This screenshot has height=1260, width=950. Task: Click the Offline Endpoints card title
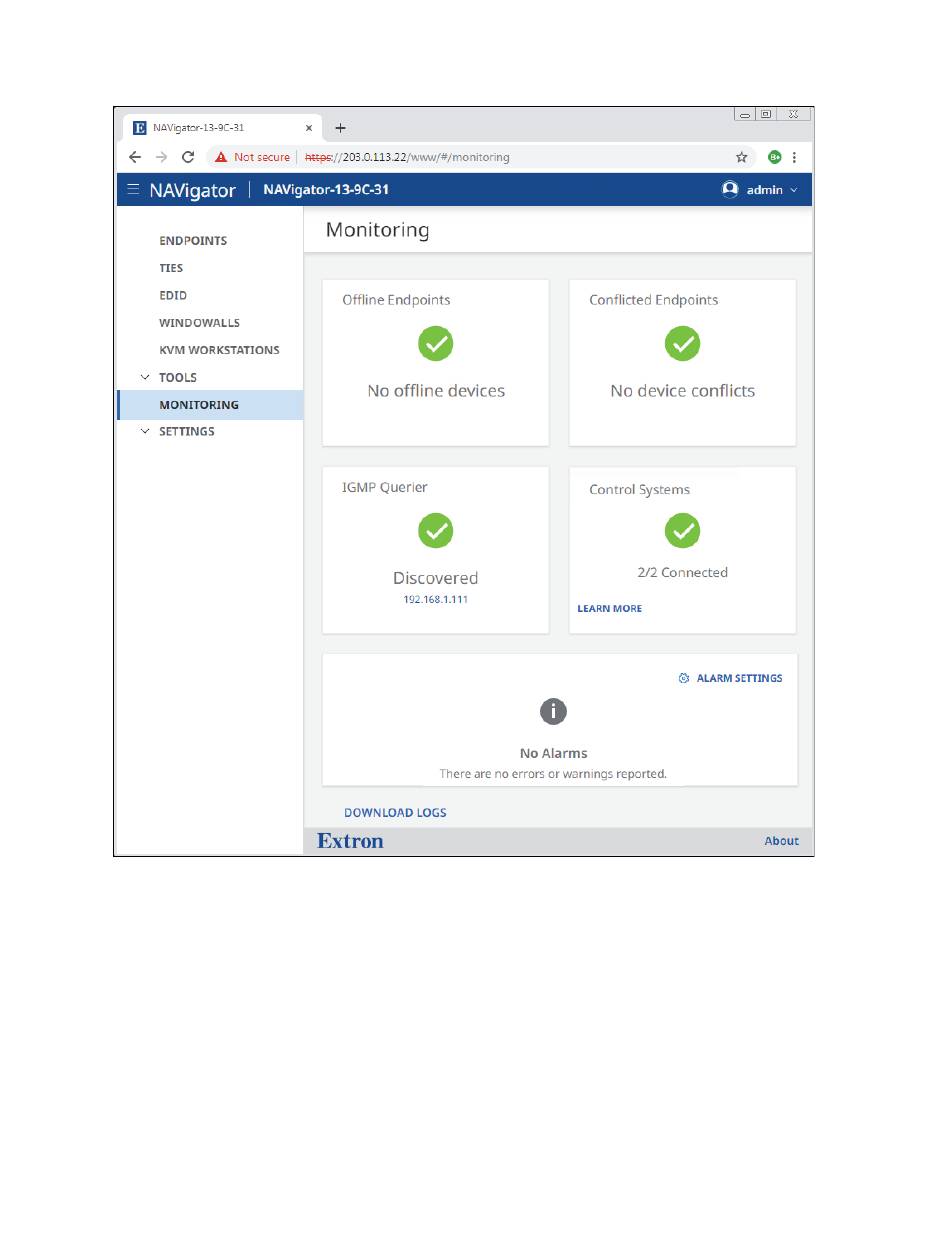pyautogui.click(x=396, y=300)
